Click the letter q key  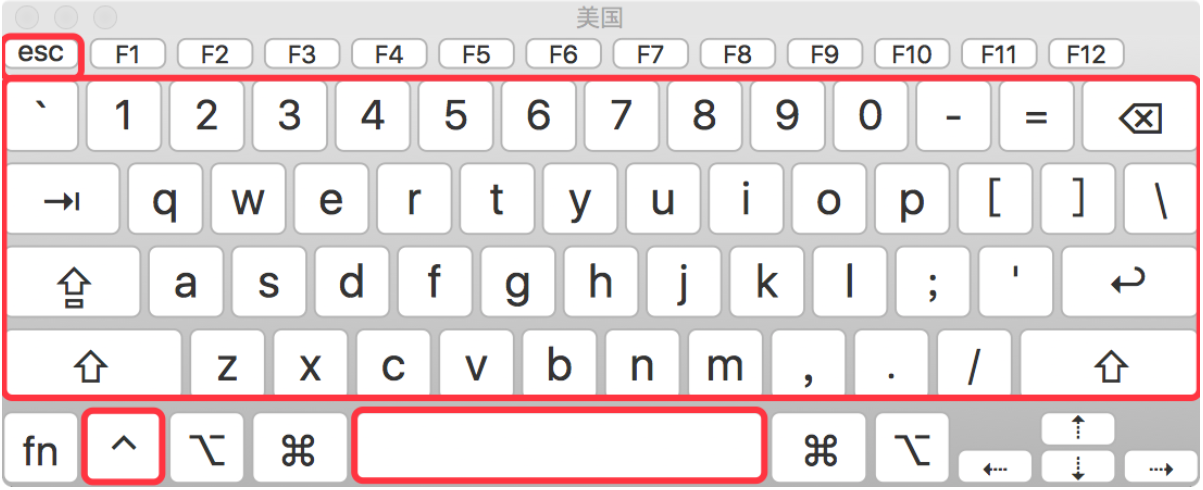[x=165, y=201]
